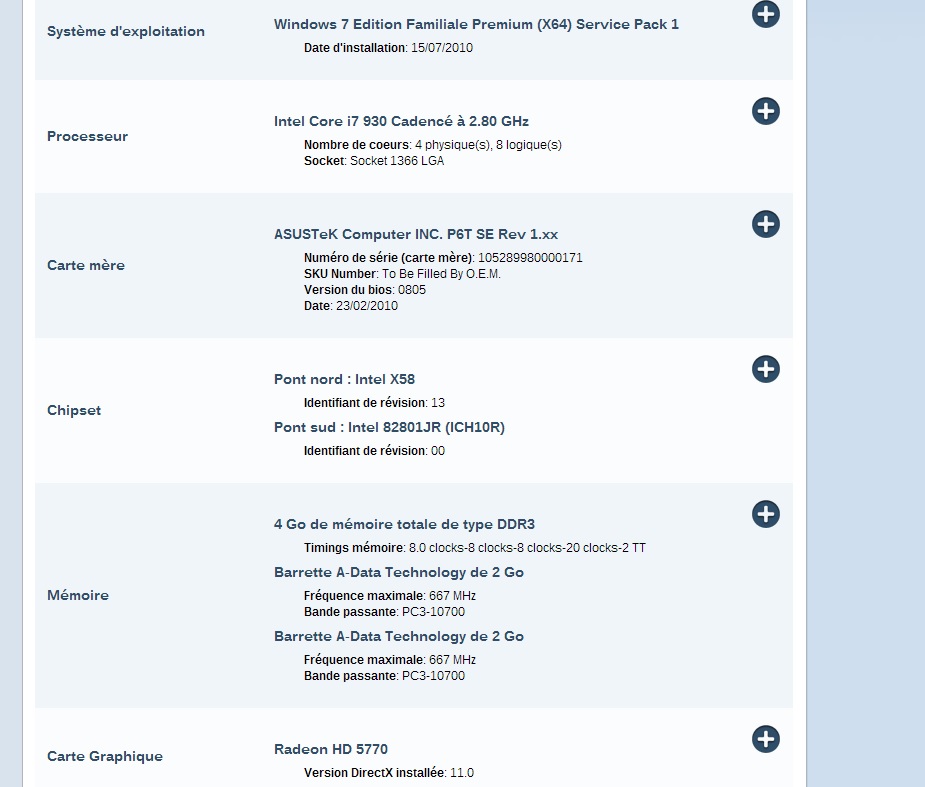The height and width of the screenshot is (787, 925).
Task: Expand the Carte Graphique plus icon
Action: click(x=766, y=739)
